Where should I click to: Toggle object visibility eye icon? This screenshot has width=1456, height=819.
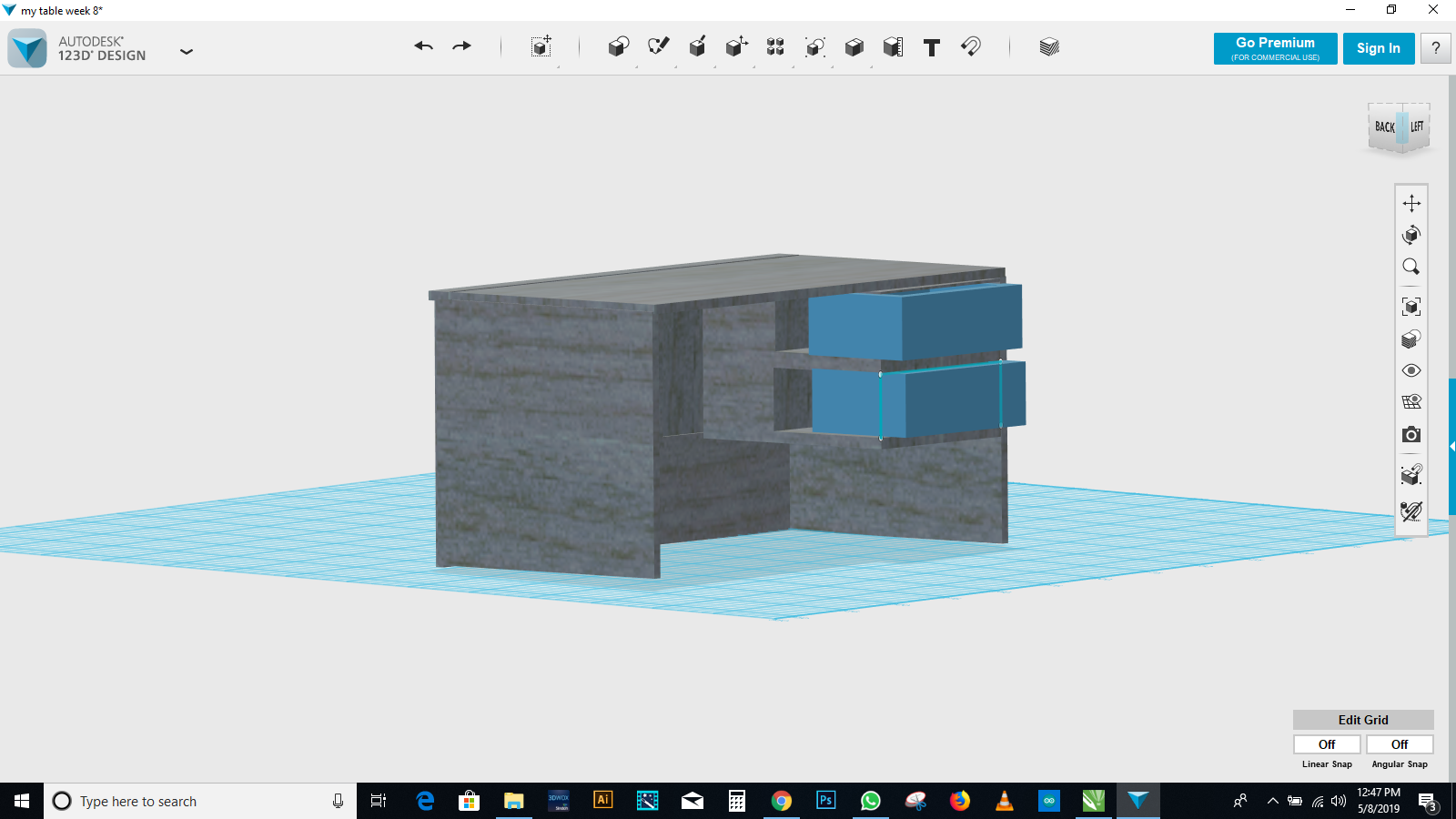tap(1410, 370)
